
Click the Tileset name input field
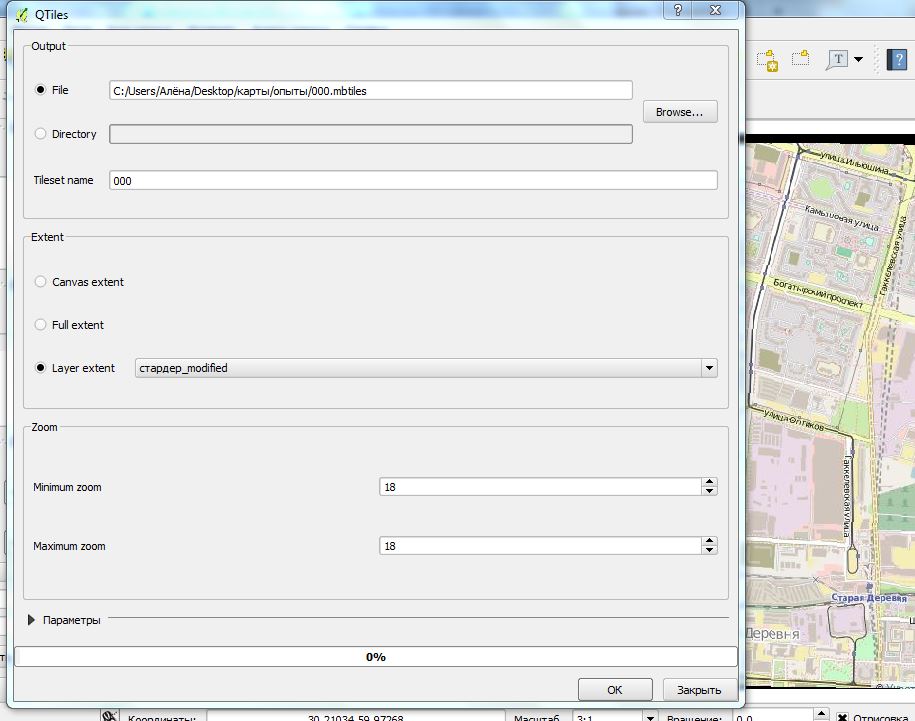click(413, 180)
